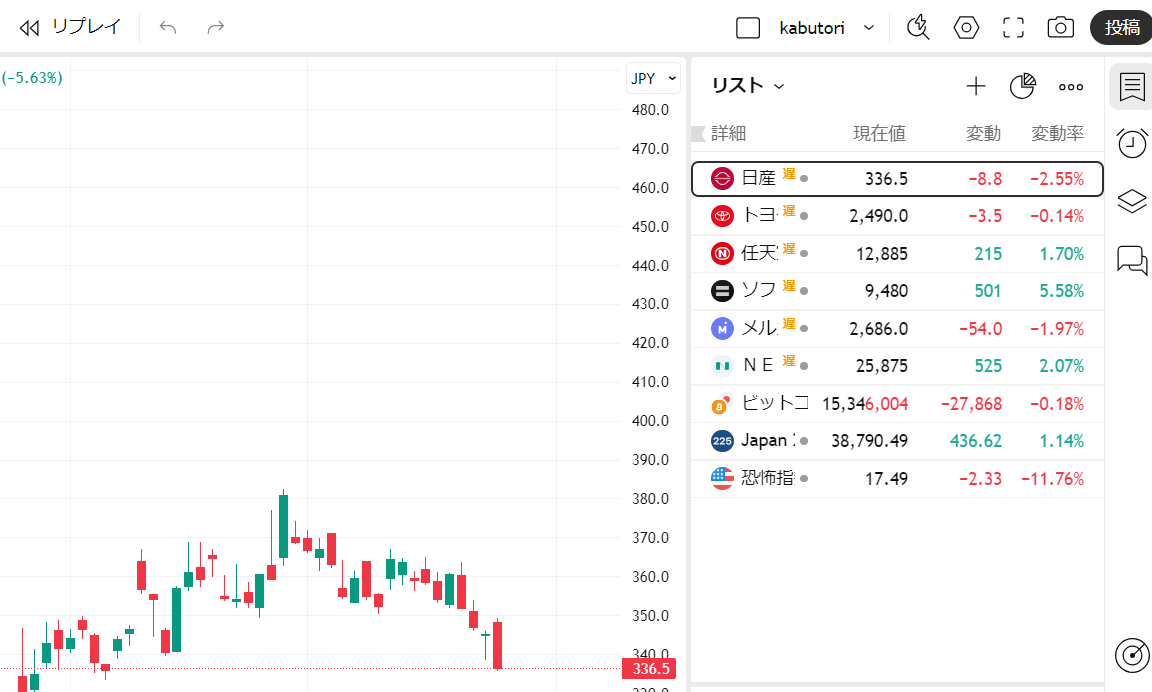Toggle fullscreen mode
The height and width of the screenshot is (692, 1152).
(1013, 28)
